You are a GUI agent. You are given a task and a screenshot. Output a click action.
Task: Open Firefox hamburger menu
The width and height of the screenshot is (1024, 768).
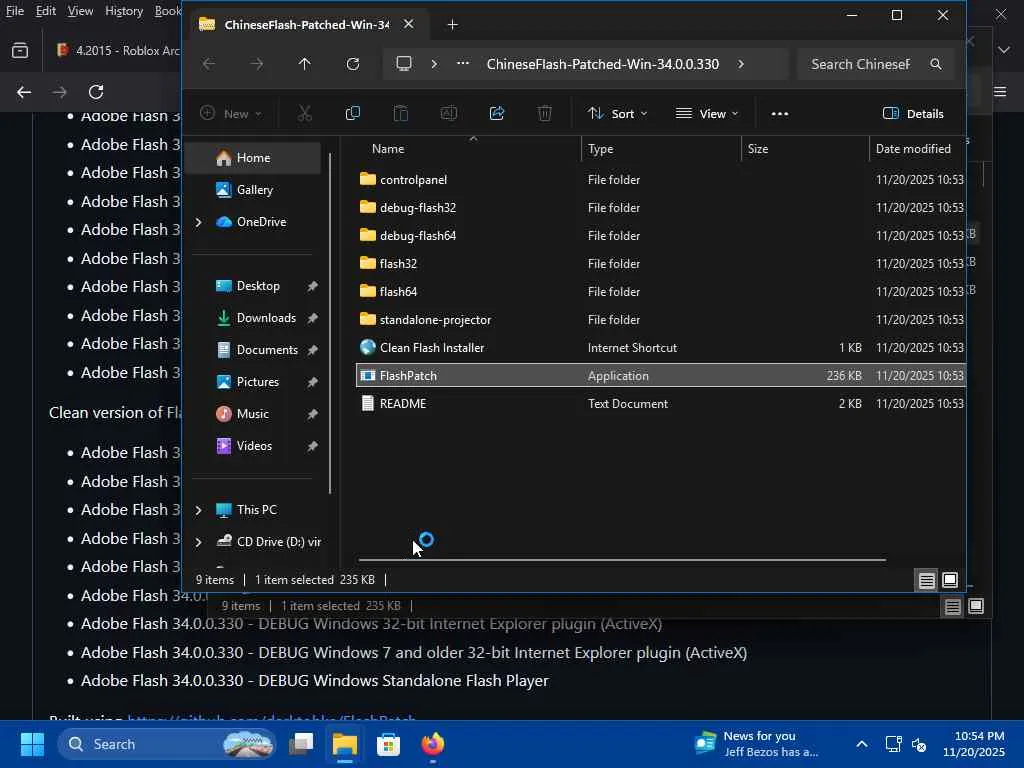[1000, 92]
